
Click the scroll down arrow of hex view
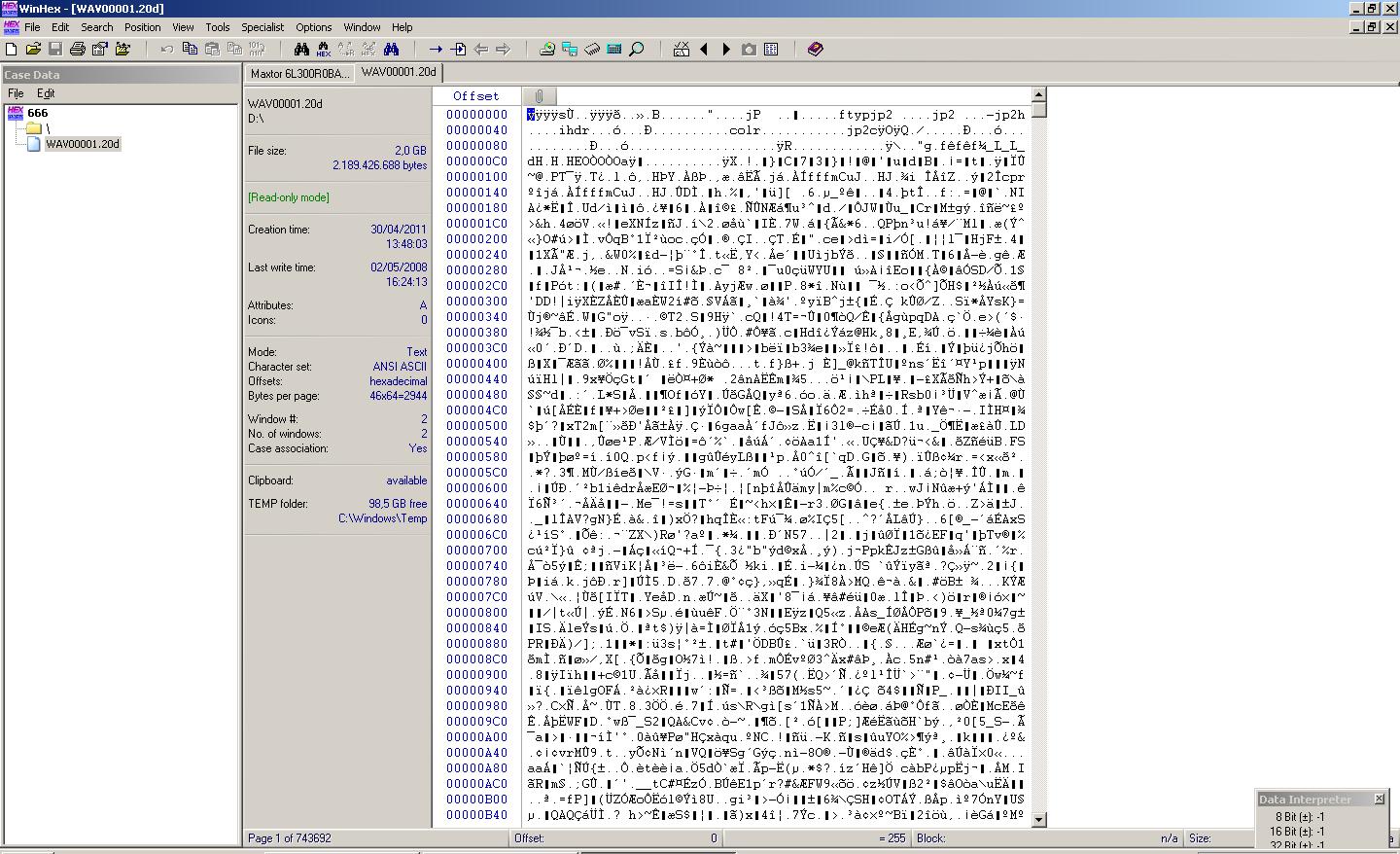[1038, 820]
